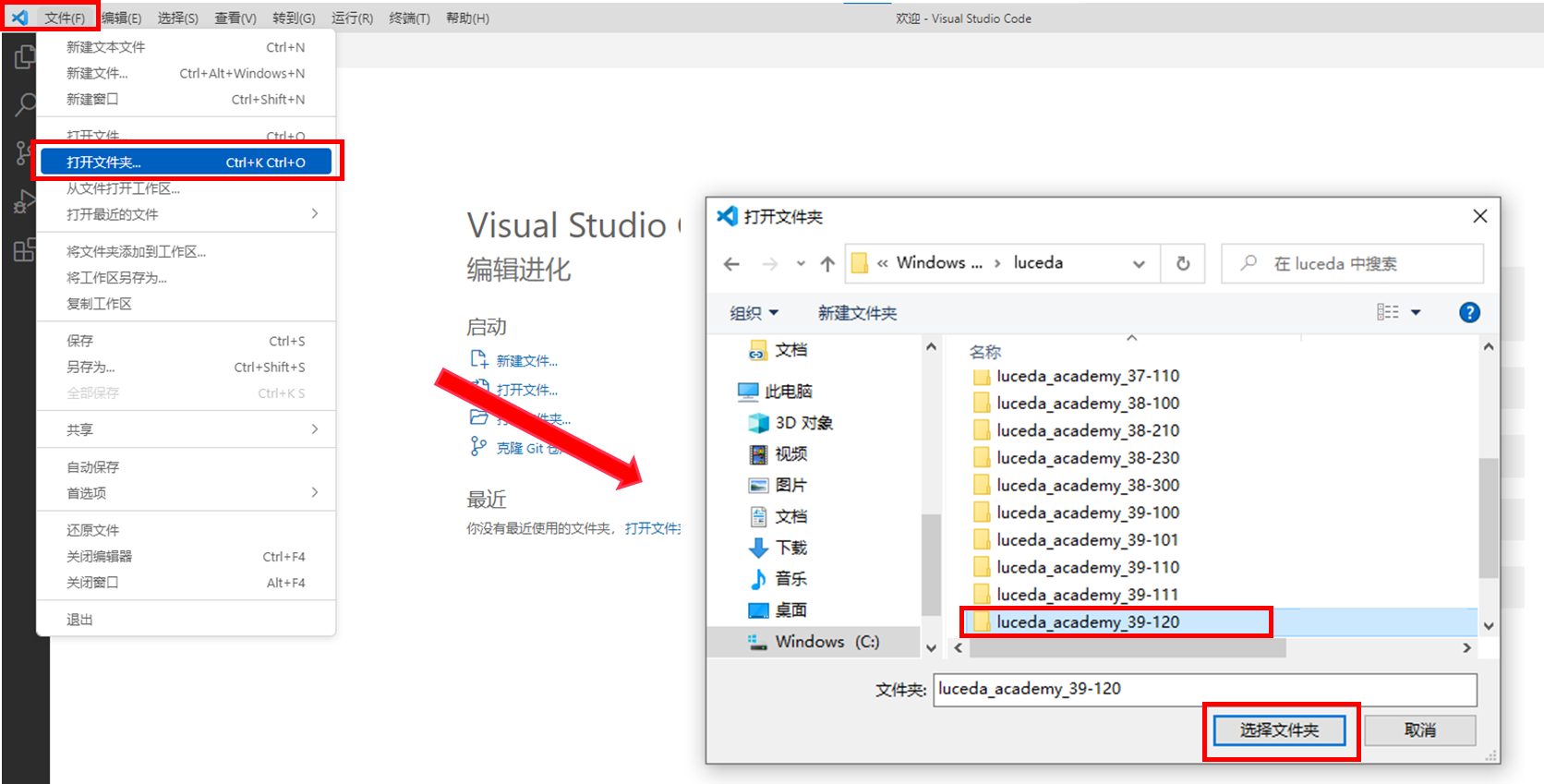The height and width of the screenshot is (784, 1544).
Task: Expand the address bar path dropdown
Action: 1139,264
